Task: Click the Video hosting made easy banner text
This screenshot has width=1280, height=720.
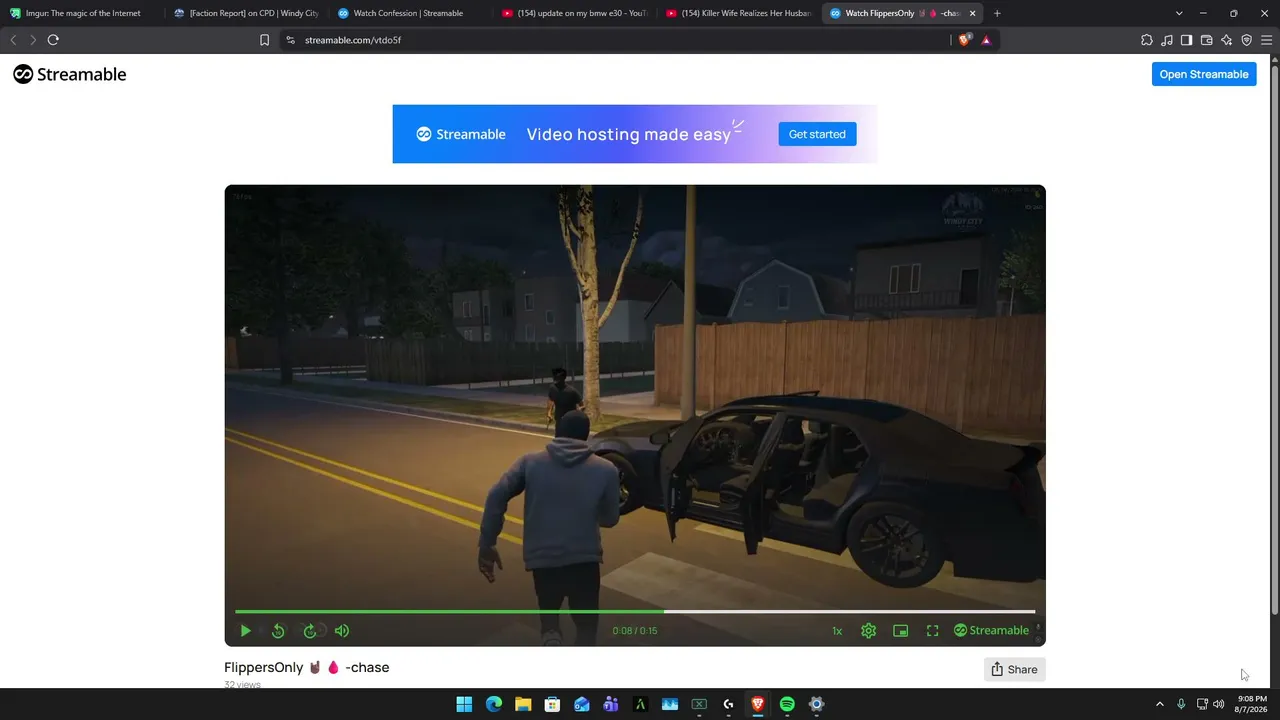Action: point(629,134)
